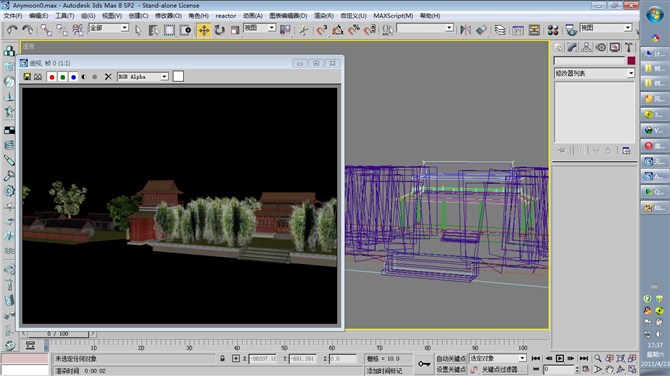Open the 文件(F) menu
Image resolution: width=670 pixels, height=376 pixels.
point(13,16)
